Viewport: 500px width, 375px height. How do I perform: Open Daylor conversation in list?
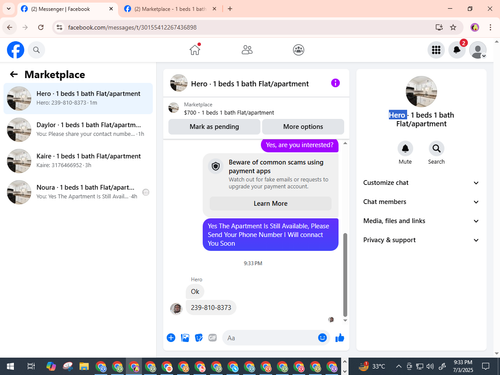click(78, 129)
